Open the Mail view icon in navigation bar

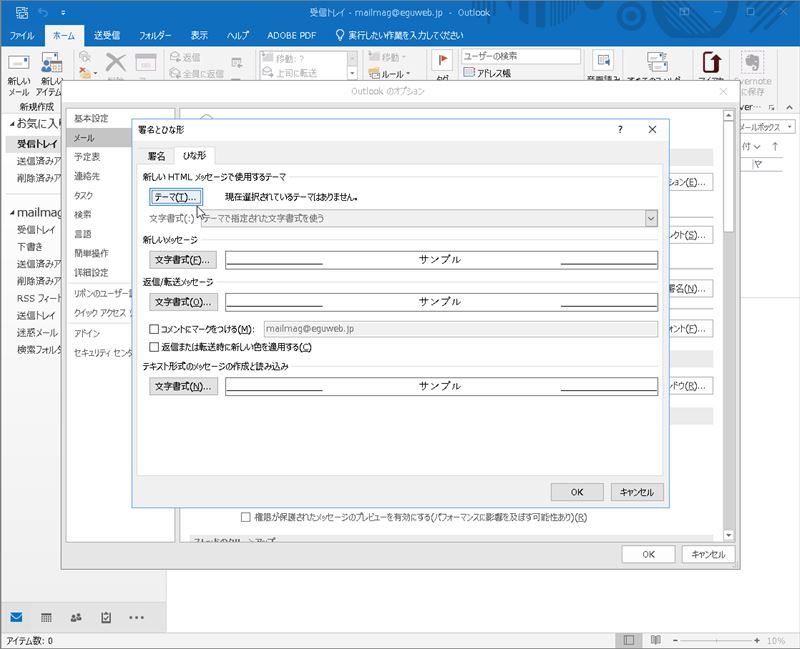[x=17, y=617]
